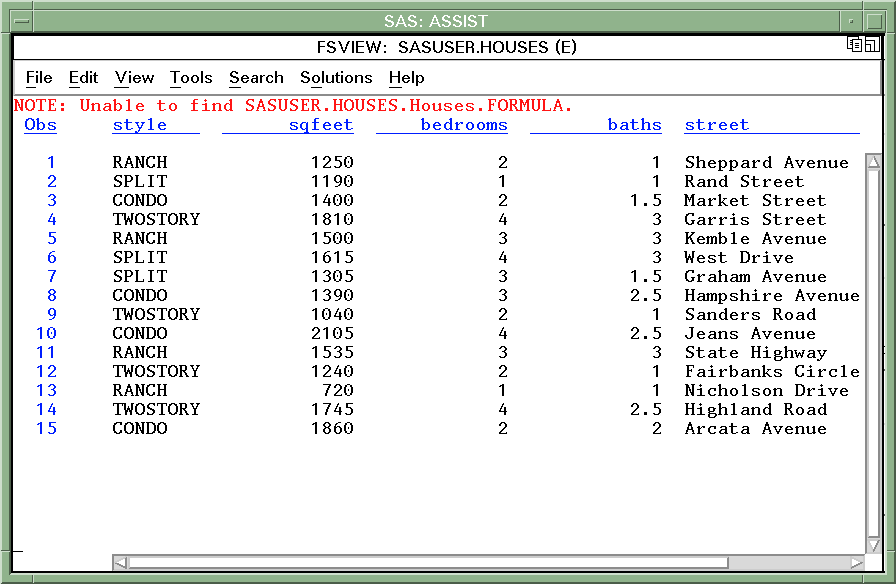896x584 pixels.
Task: Click the window resize icon beside the title bar
Action: [x=871, y=44]
